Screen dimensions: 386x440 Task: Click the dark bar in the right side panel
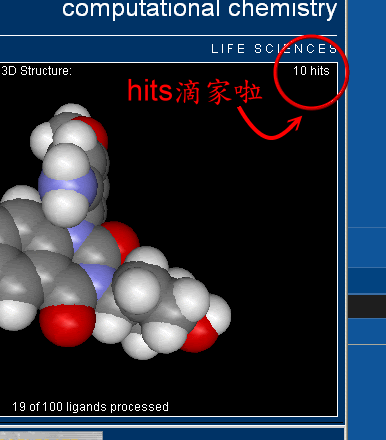[367, 306]
